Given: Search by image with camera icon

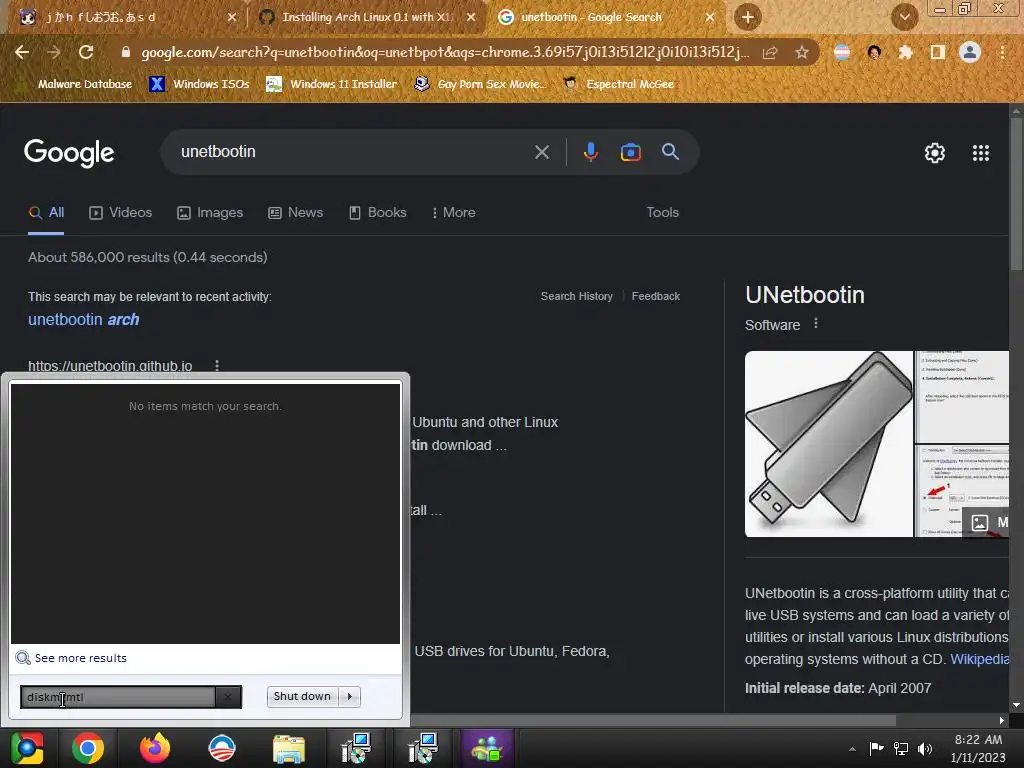Looking at the screenshot, I should [630, 152].
